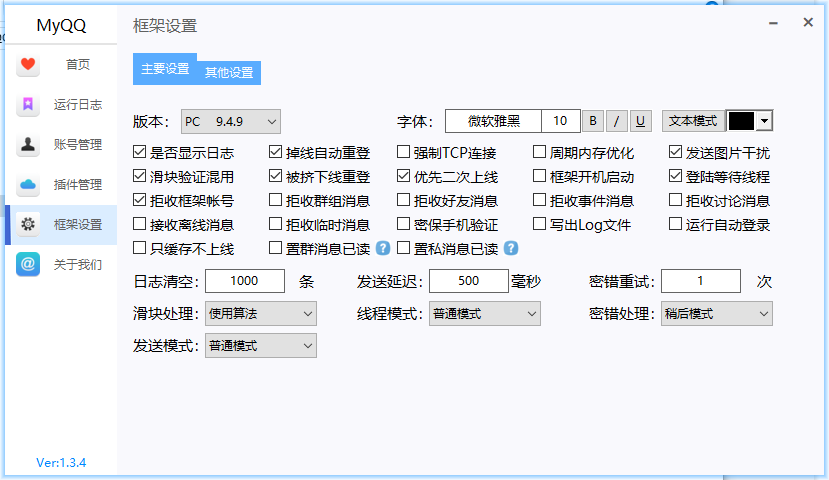Click the heart icon for 首页

click(28, 65)
